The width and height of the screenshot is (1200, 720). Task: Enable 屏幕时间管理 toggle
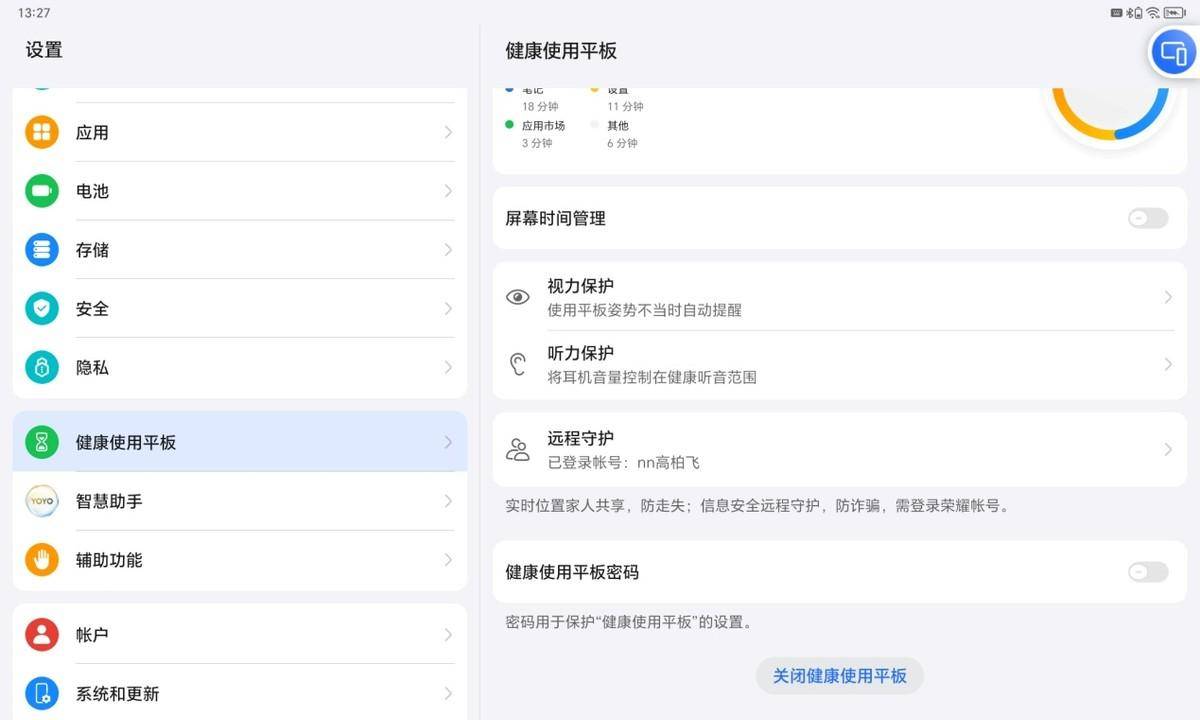click(1147, 218)
